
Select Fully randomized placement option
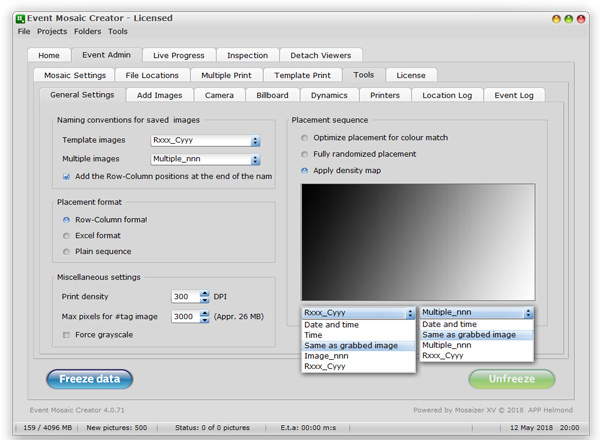pos(305,154)
